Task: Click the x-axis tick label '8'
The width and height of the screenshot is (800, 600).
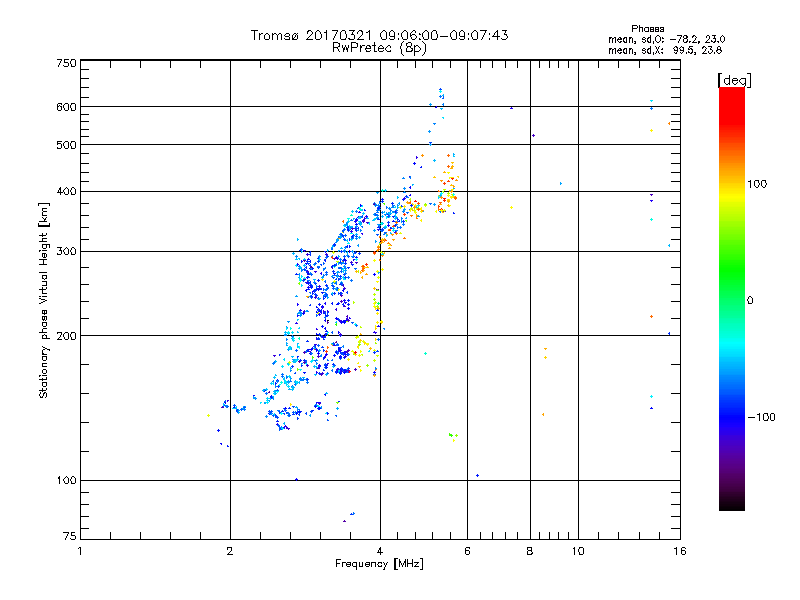Action: [530, 551]
